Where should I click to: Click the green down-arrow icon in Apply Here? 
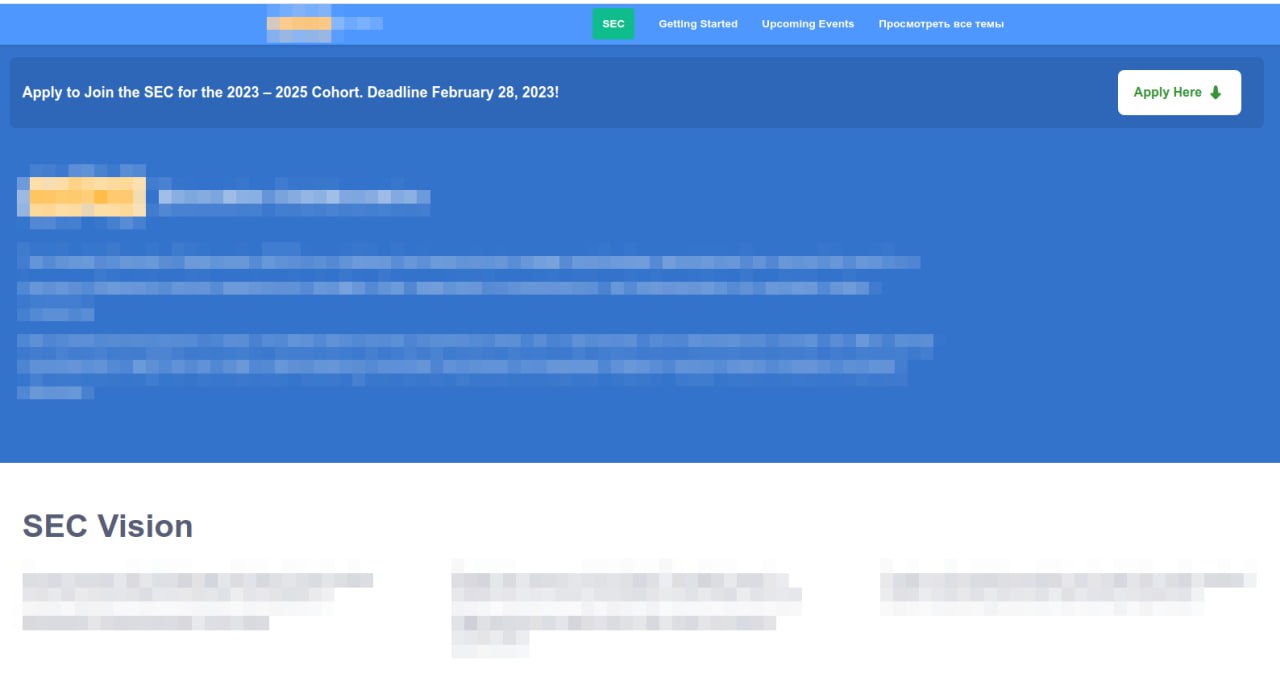pos(1216,93)
